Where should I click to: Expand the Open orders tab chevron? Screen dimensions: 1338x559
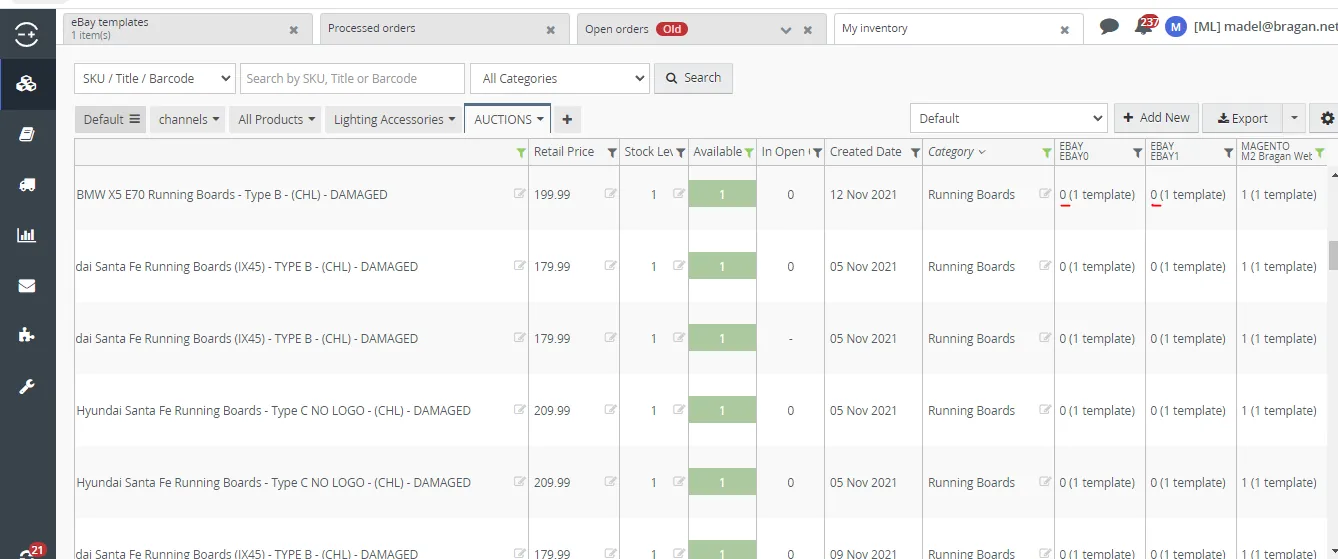pyautogui.click(x=787, y=30)
